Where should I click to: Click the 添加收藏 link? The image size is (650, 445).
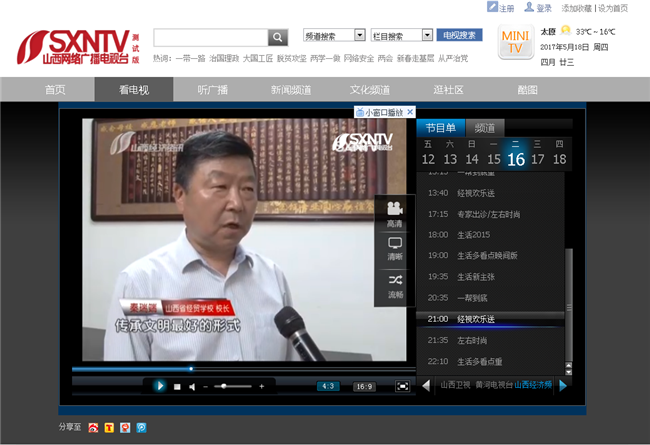pos(577,8)
